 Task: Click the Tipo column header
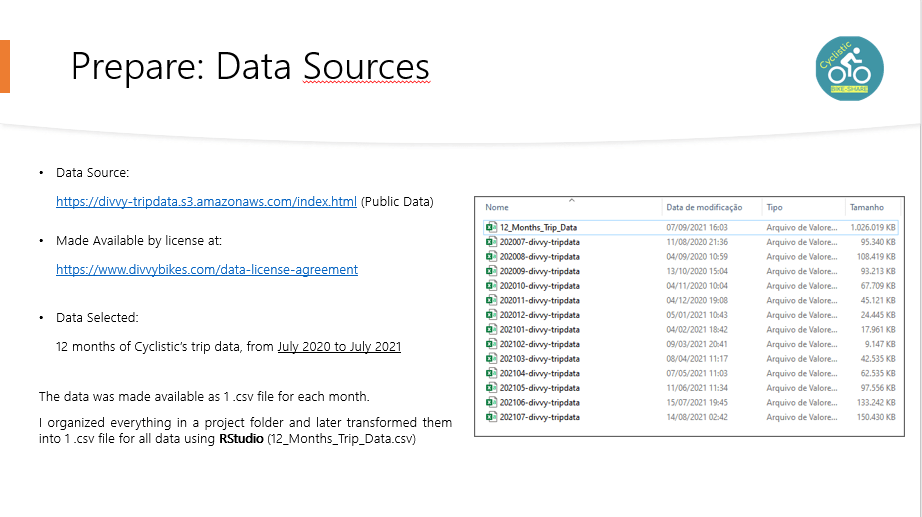775,208
